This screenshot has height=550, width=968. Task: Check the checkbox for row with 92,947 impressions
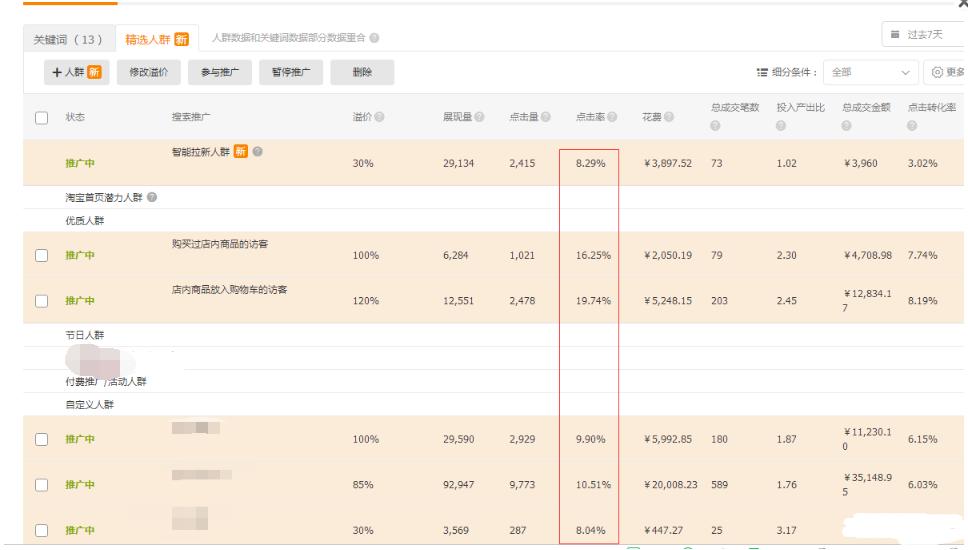tap(41, 485)
